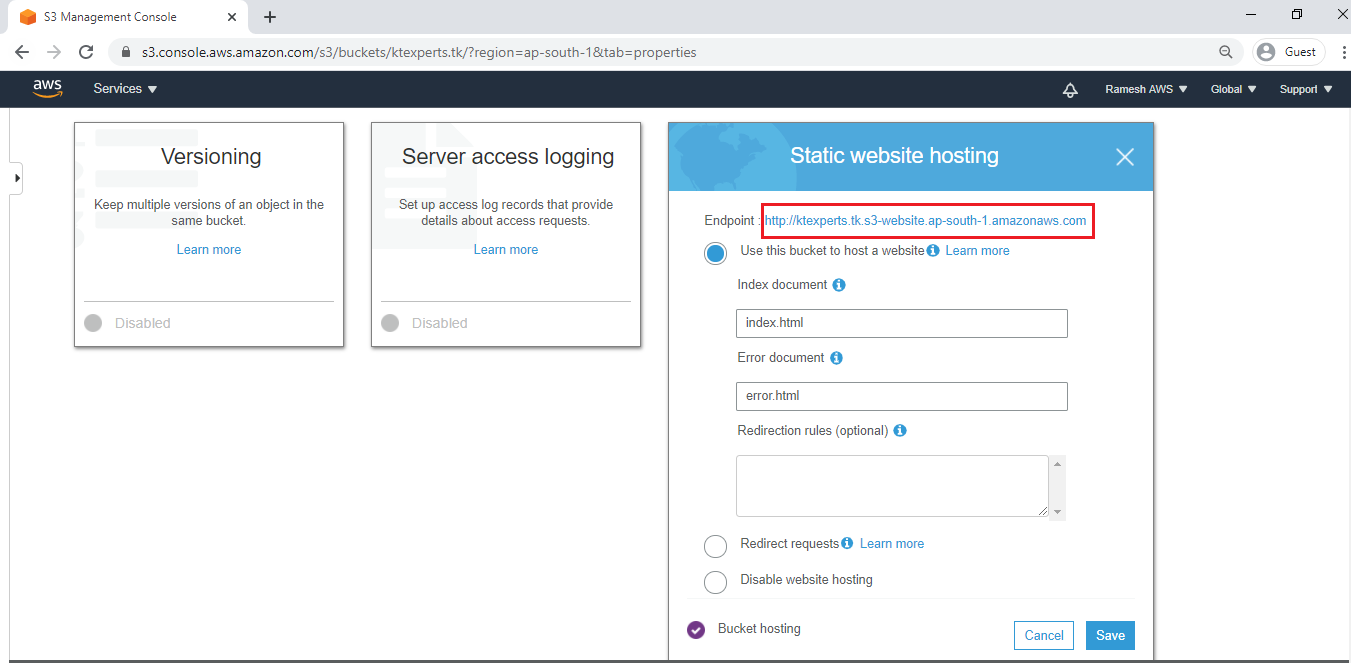Viewport: 1351px width, 663px height.
Task: Reload the page with refresh icon
Action: [86, 52]
